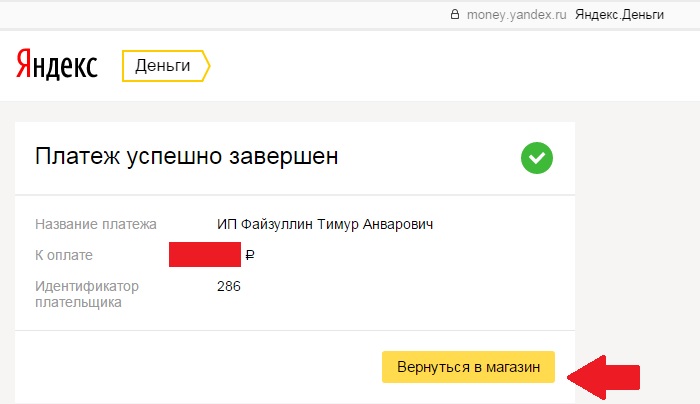The height and width of the screenshot is (404, 700).
Task: Click the Яндекс.Деньги page title
Action: [x=619, y=15]
